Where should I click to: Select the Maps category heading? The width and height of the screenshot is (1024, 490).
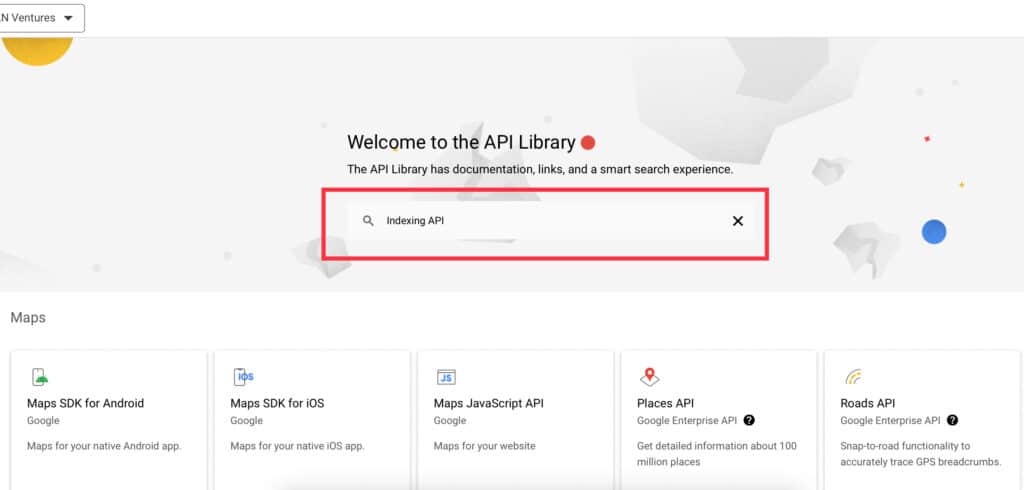pyautogui.click(x=28, y=317)
